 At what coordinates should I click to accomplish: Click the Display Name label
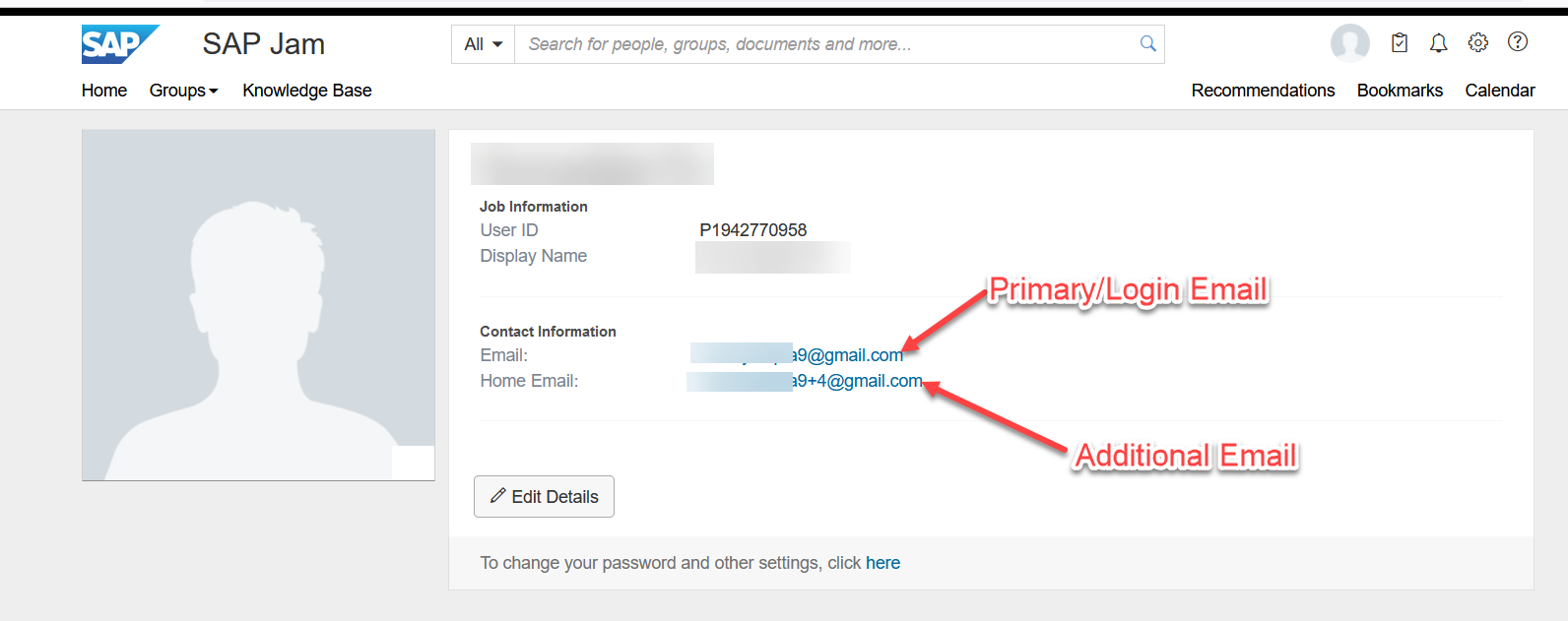(x=534, y=256)
